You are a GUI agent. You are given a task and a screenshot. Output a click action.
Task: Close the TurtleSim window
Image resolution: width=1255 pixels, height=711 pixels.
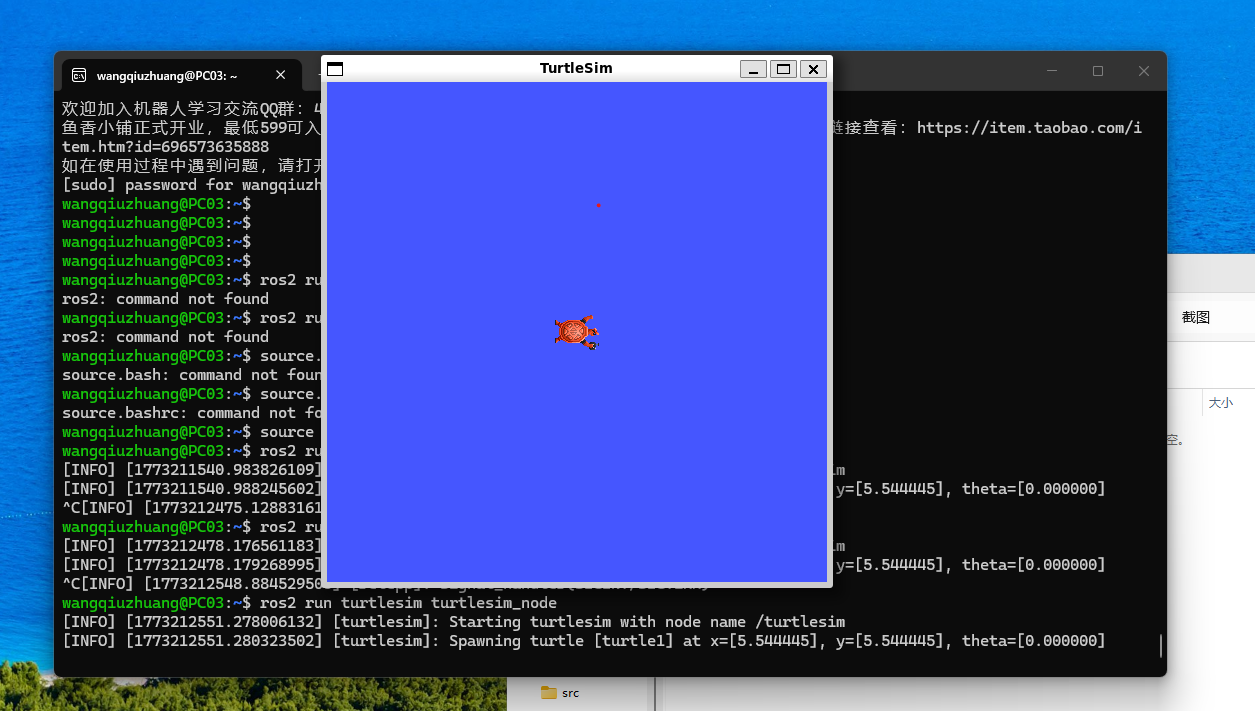(814, 69)
